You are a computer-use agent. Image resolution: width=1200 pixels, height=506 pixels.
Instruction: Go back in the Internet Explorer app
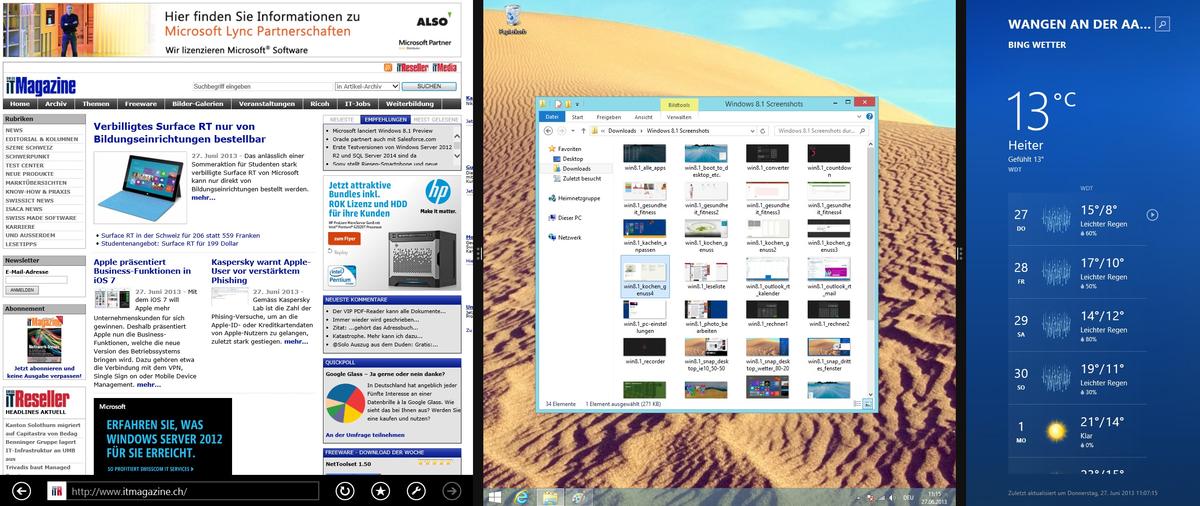coord(21,491)
